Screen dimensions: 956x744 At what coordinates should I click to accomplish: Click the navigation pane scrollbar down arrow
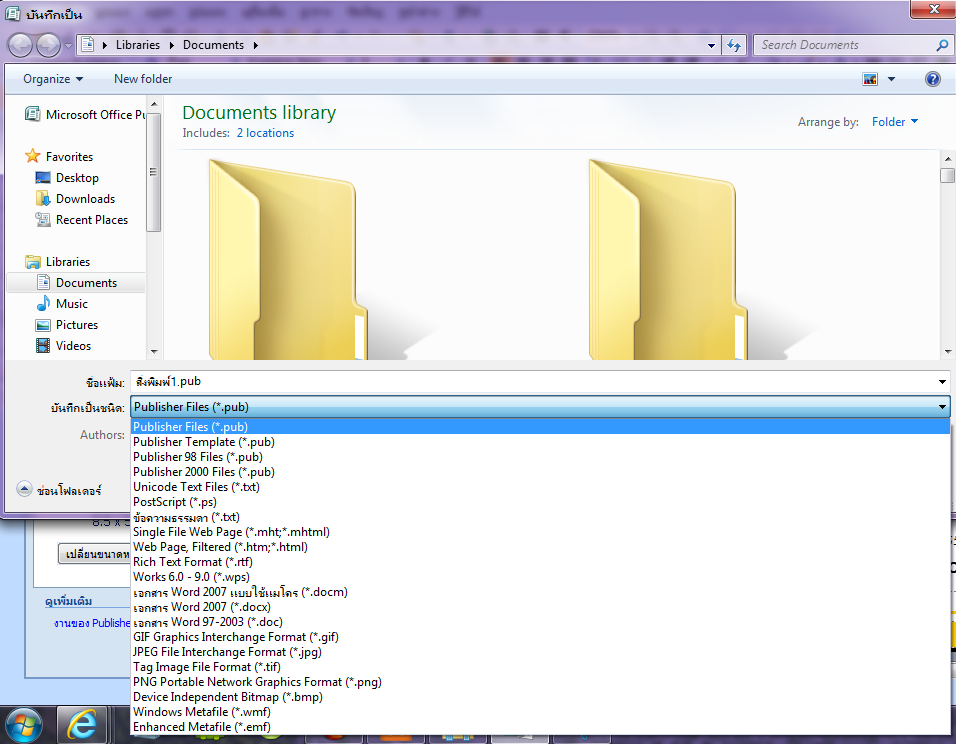(x=154, y=352)
